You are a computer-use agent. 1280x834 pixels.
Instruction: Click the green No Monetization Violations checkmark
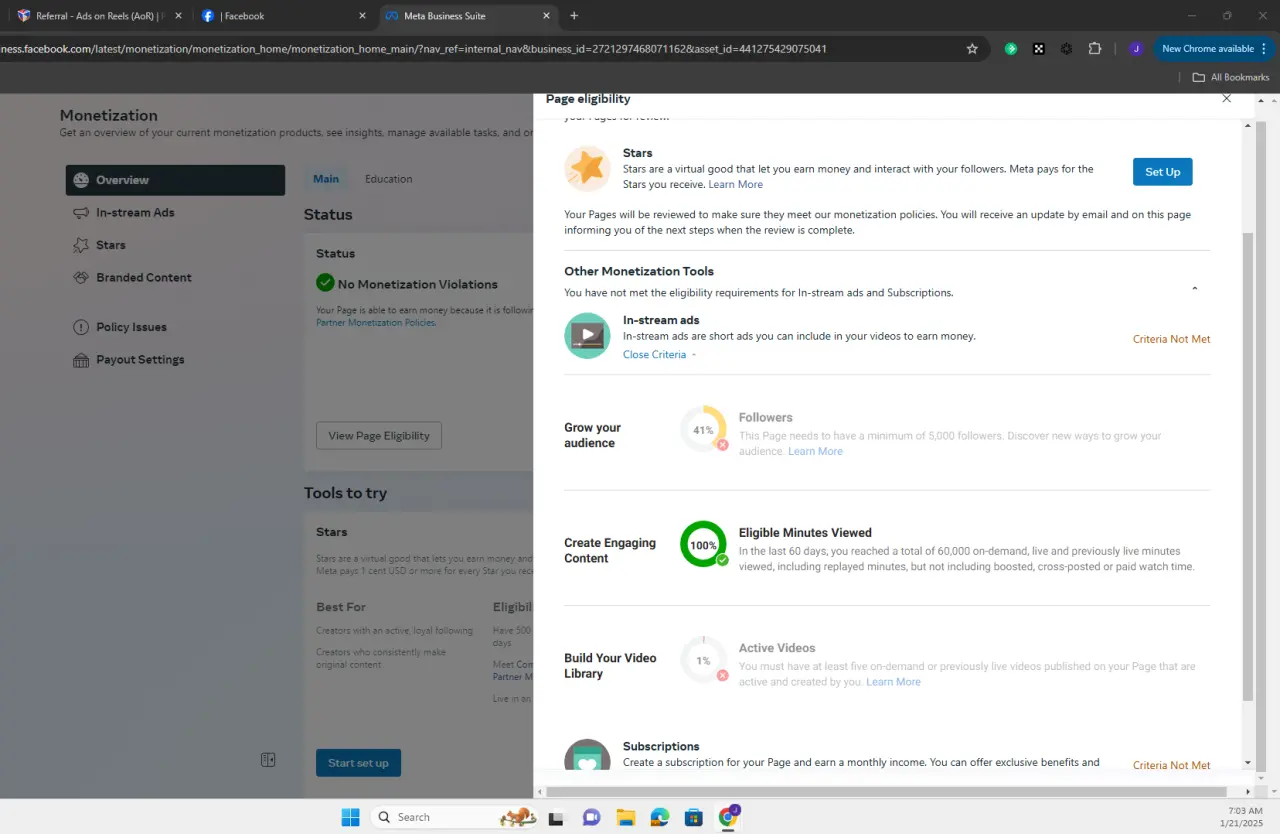(x=325, y=283)
